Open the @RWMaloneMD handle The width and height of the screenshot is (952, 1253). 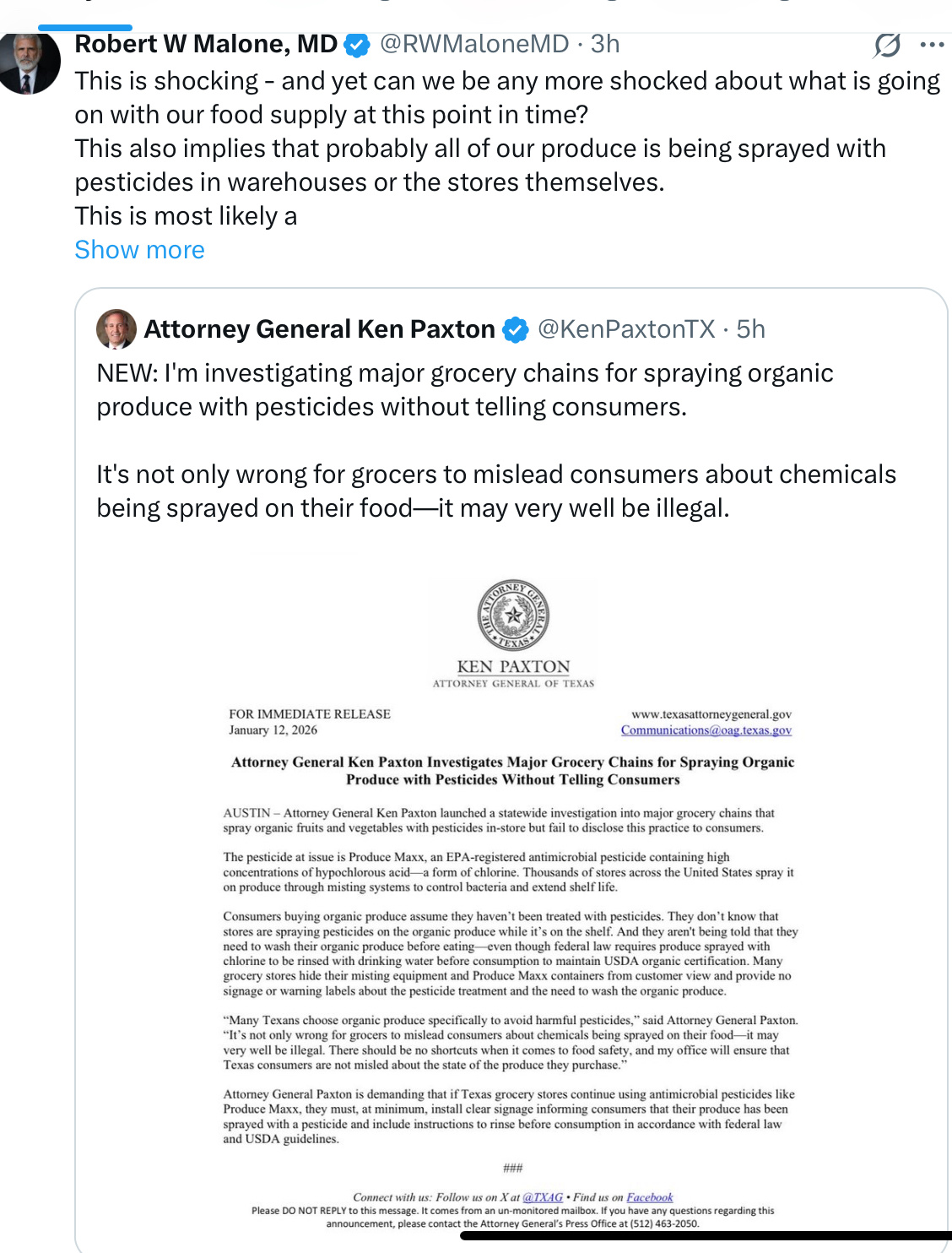click(474, 44)
